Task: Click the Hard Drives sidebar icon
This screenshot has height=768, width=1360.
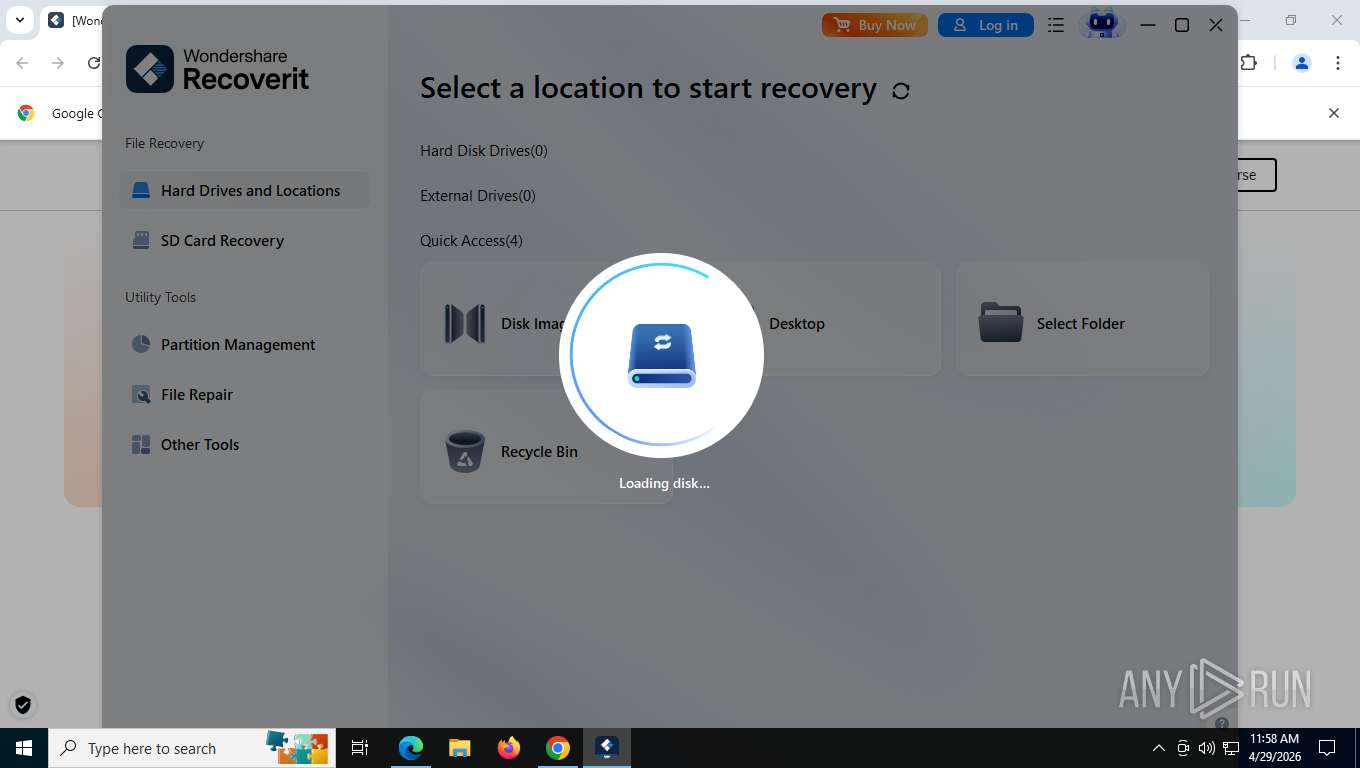Action: click(x=141, y=190)
